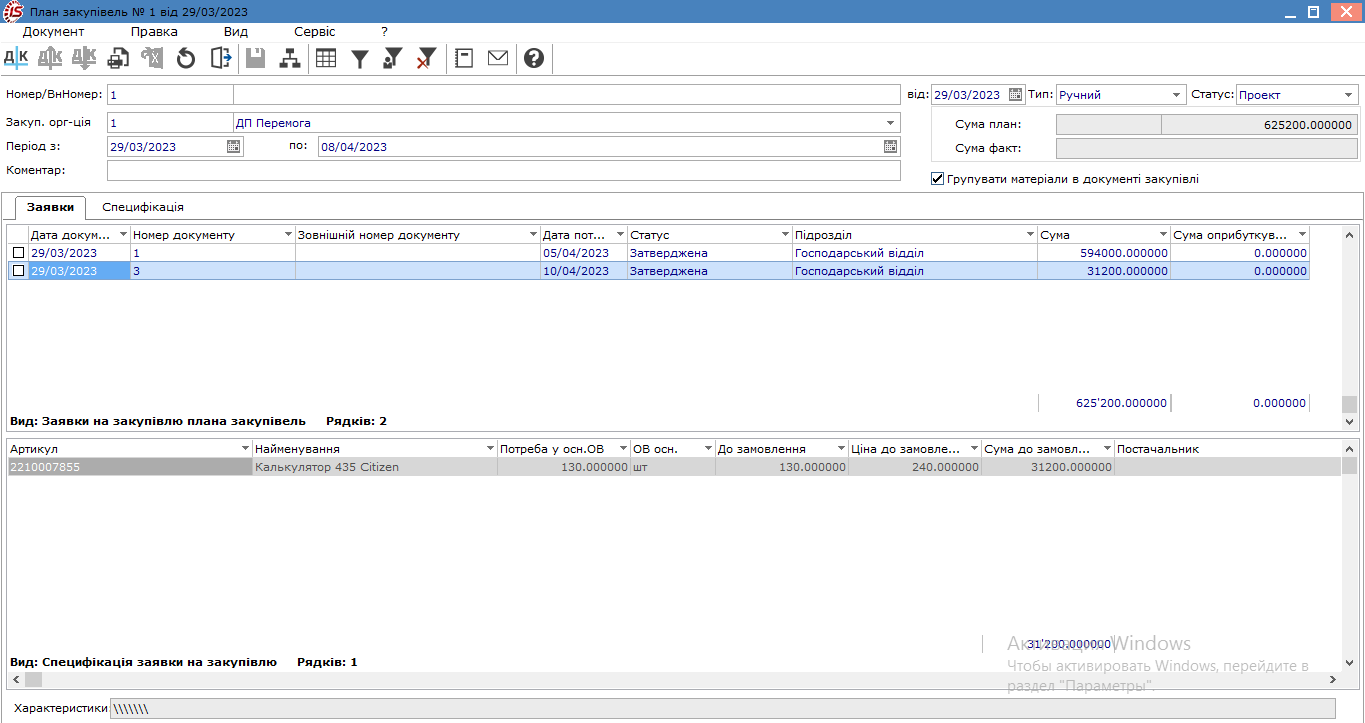This screenshot has width=1365, height=723.
Task: Open the Документ menu
Action: [54, 31]
